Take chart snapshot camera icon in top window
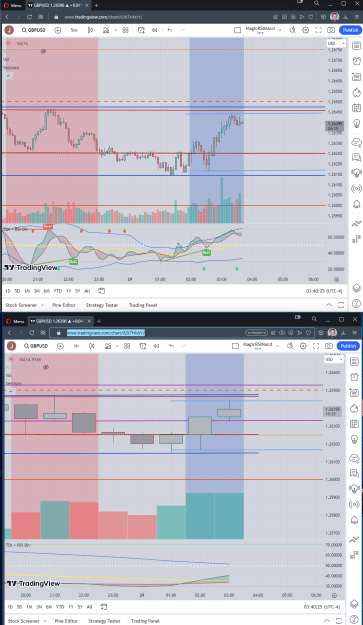 pyautogui.click(x=331, y=30)
